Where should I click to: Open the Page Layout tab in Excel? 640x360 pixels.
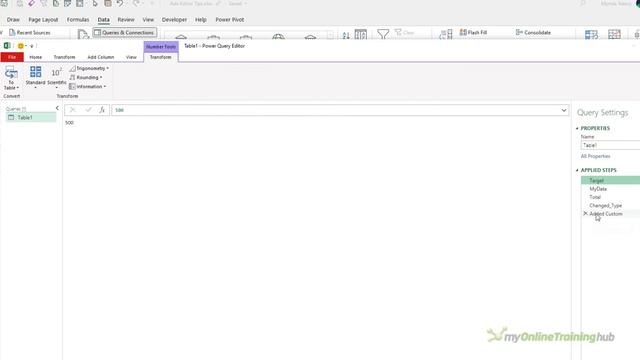(x=43, y=20)
